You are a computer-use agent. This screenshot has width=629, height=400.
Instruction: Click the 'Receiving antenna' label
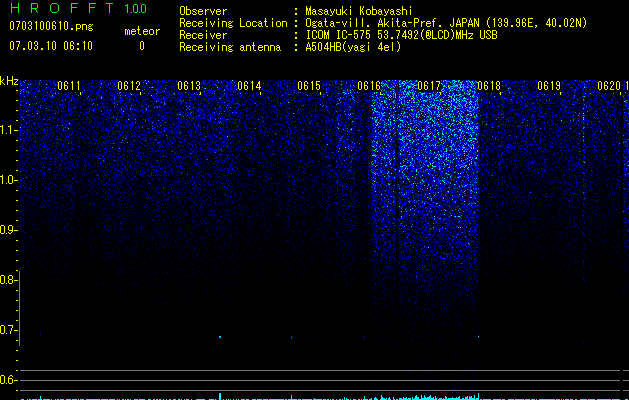(230, 47)
